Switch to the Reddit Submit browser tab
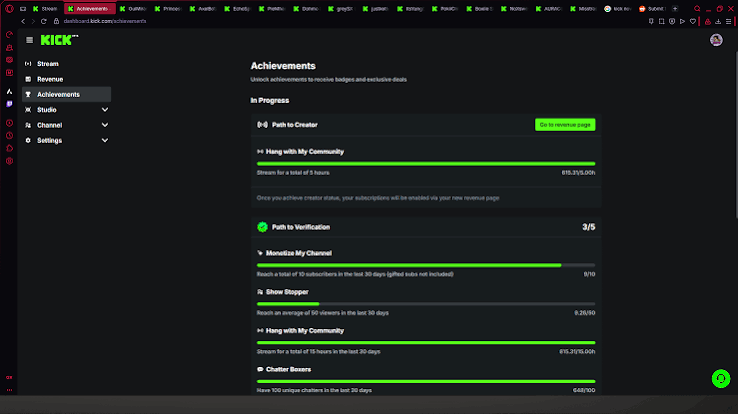Screen dimensions: 738x414 click(652, 8)
